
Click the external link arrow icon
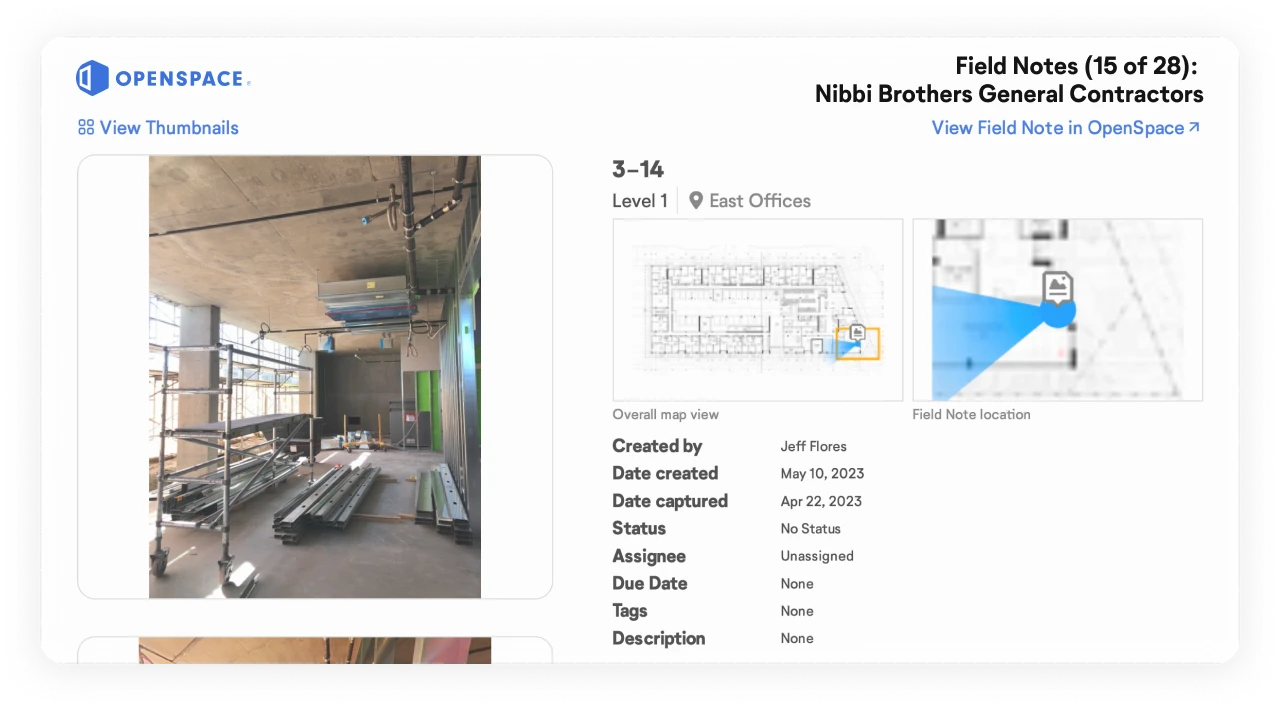(1193, 127)
